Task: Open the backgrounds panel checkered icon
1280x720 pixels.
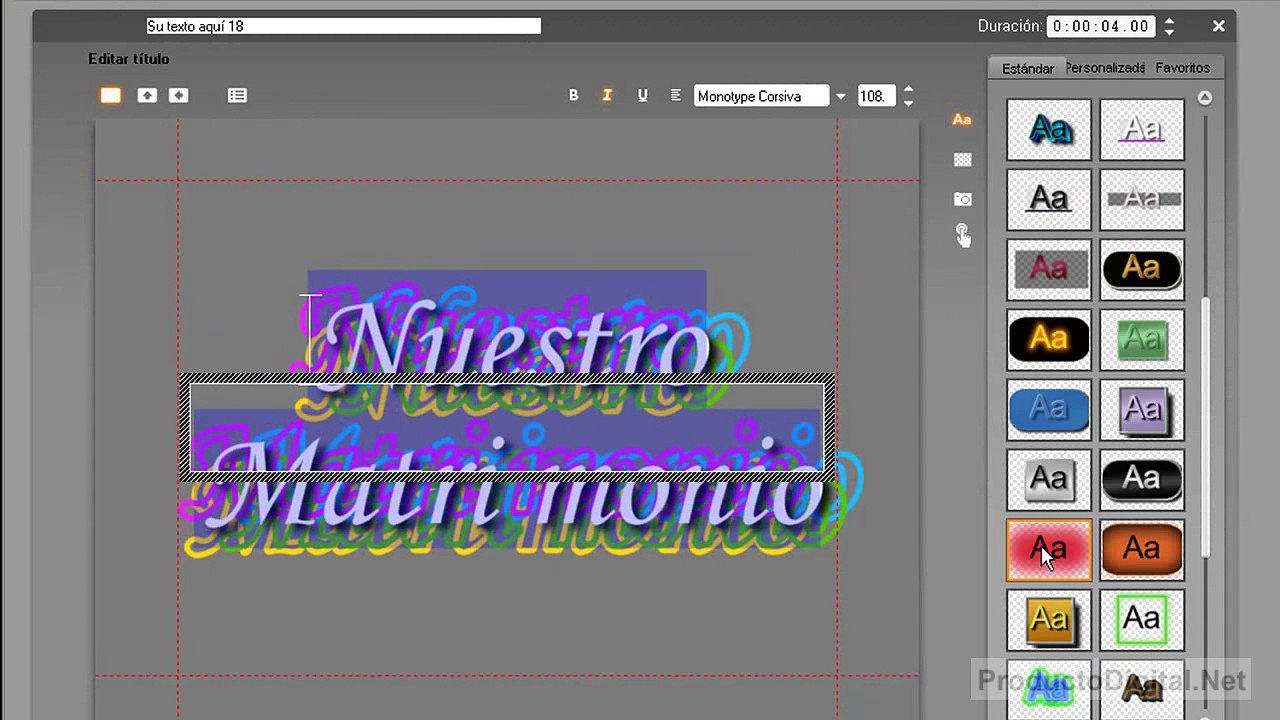Action: [962, 159]
